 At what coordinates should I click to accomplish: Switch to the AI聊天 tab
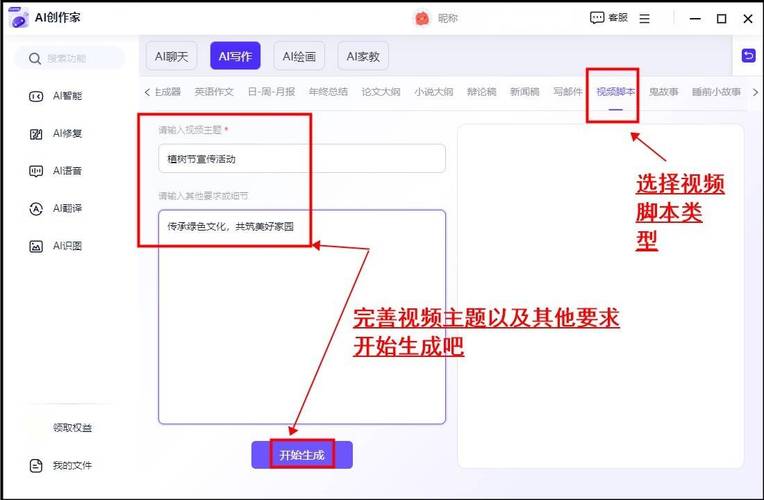coord(172,57)
